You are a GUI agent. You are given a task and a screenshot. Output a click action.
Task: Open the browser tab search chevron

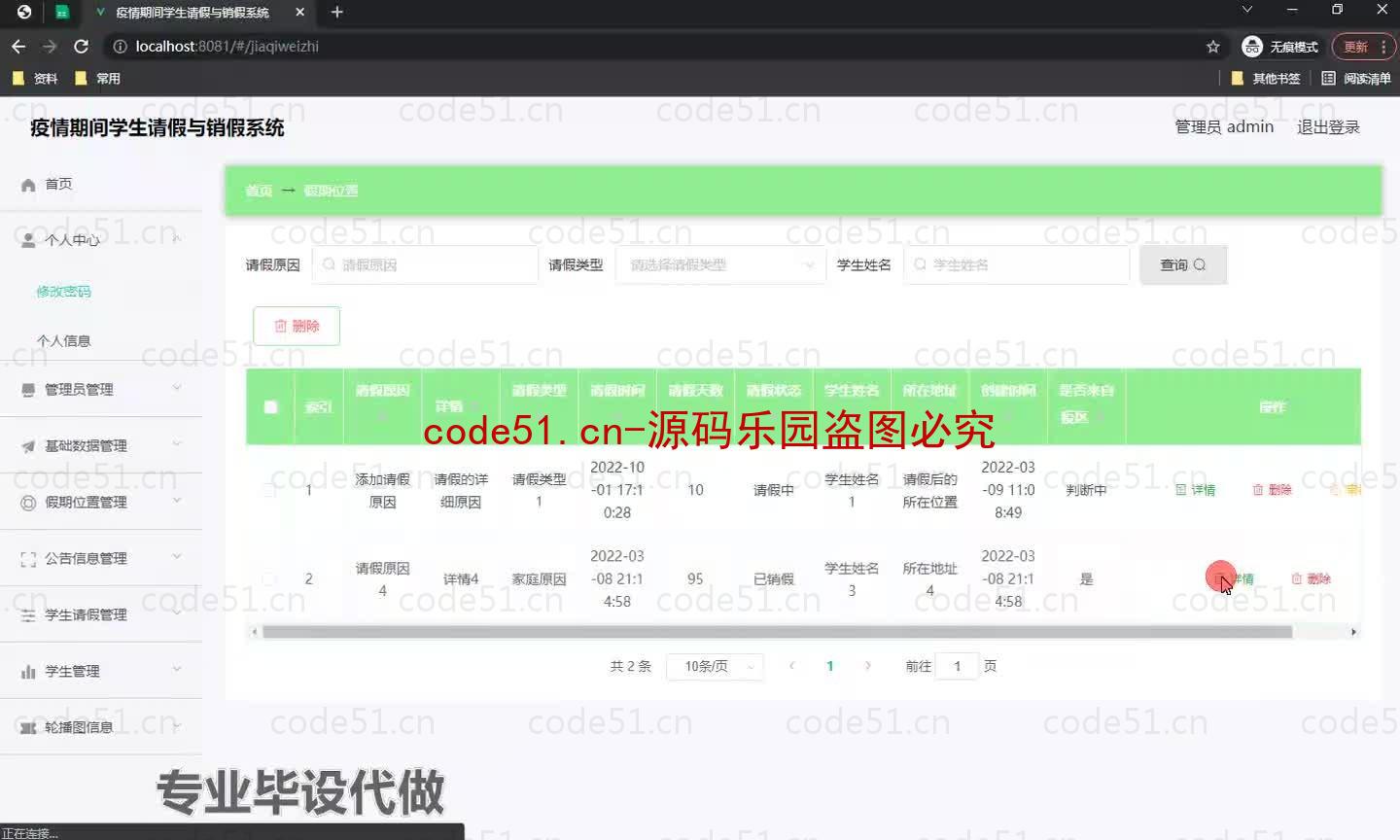[x=1247, y=10]
